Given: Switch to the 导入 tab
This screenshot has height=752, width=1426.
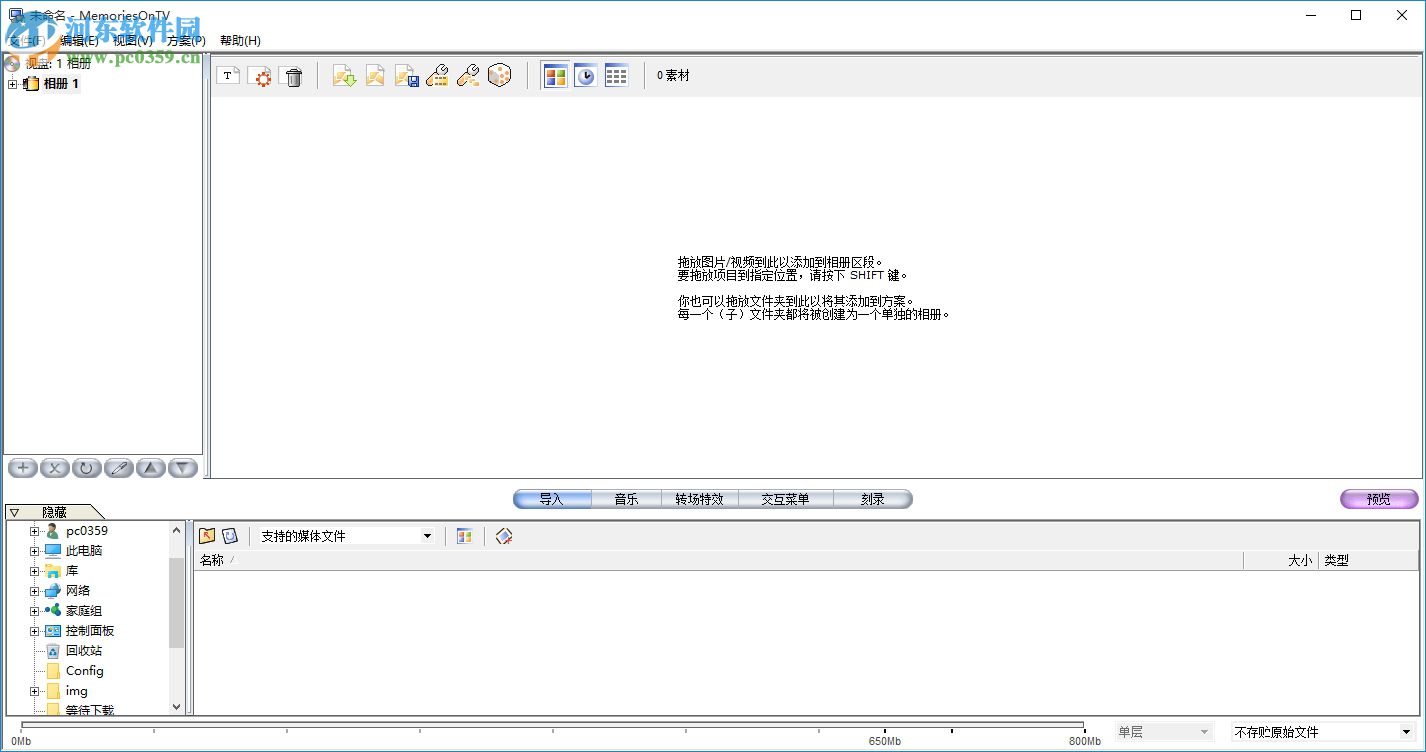Looking at the screenshot, I should (552, 499).
